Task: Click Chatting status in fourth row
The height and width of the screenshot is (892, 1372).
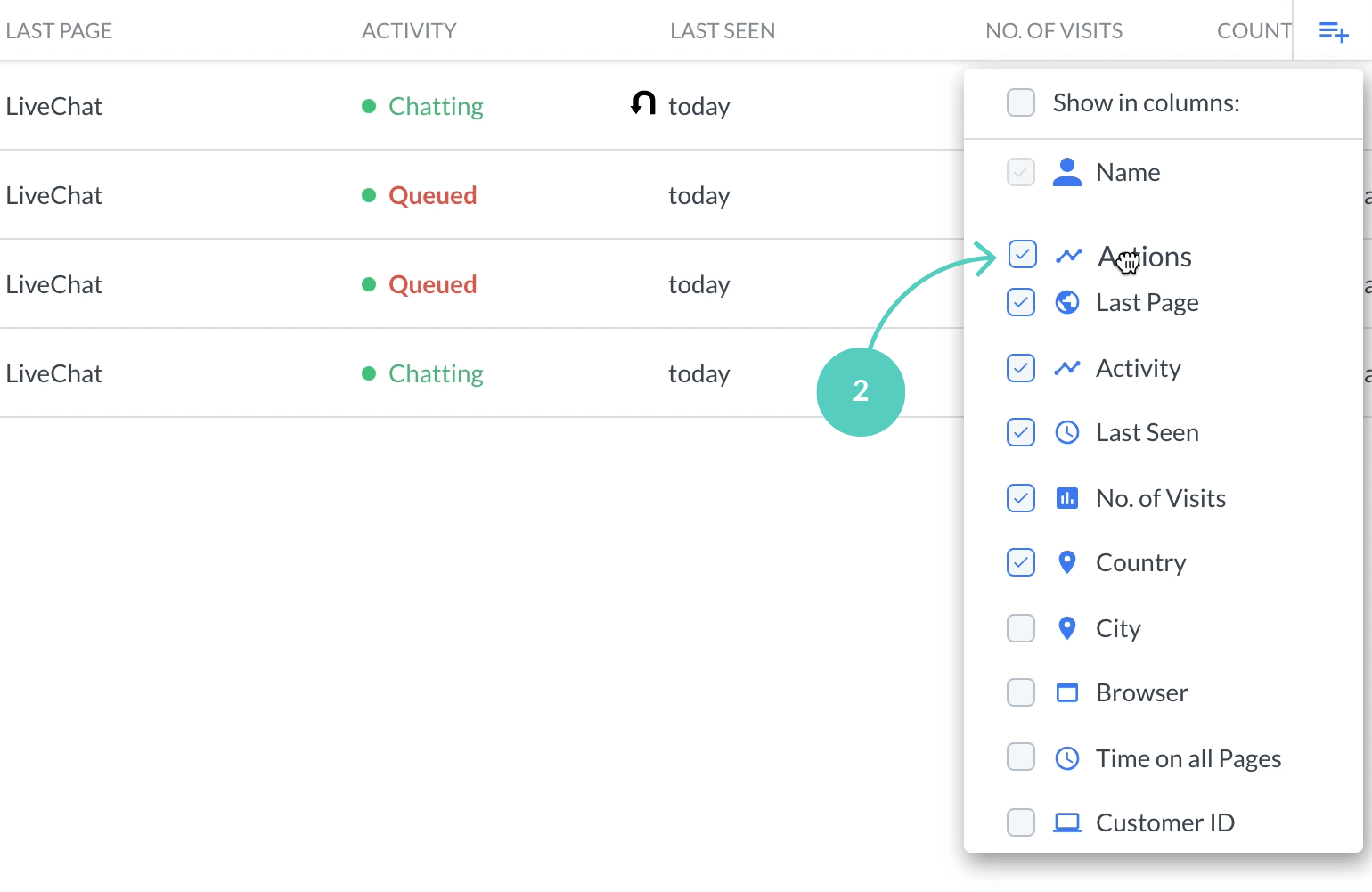Action: point(436,374)
